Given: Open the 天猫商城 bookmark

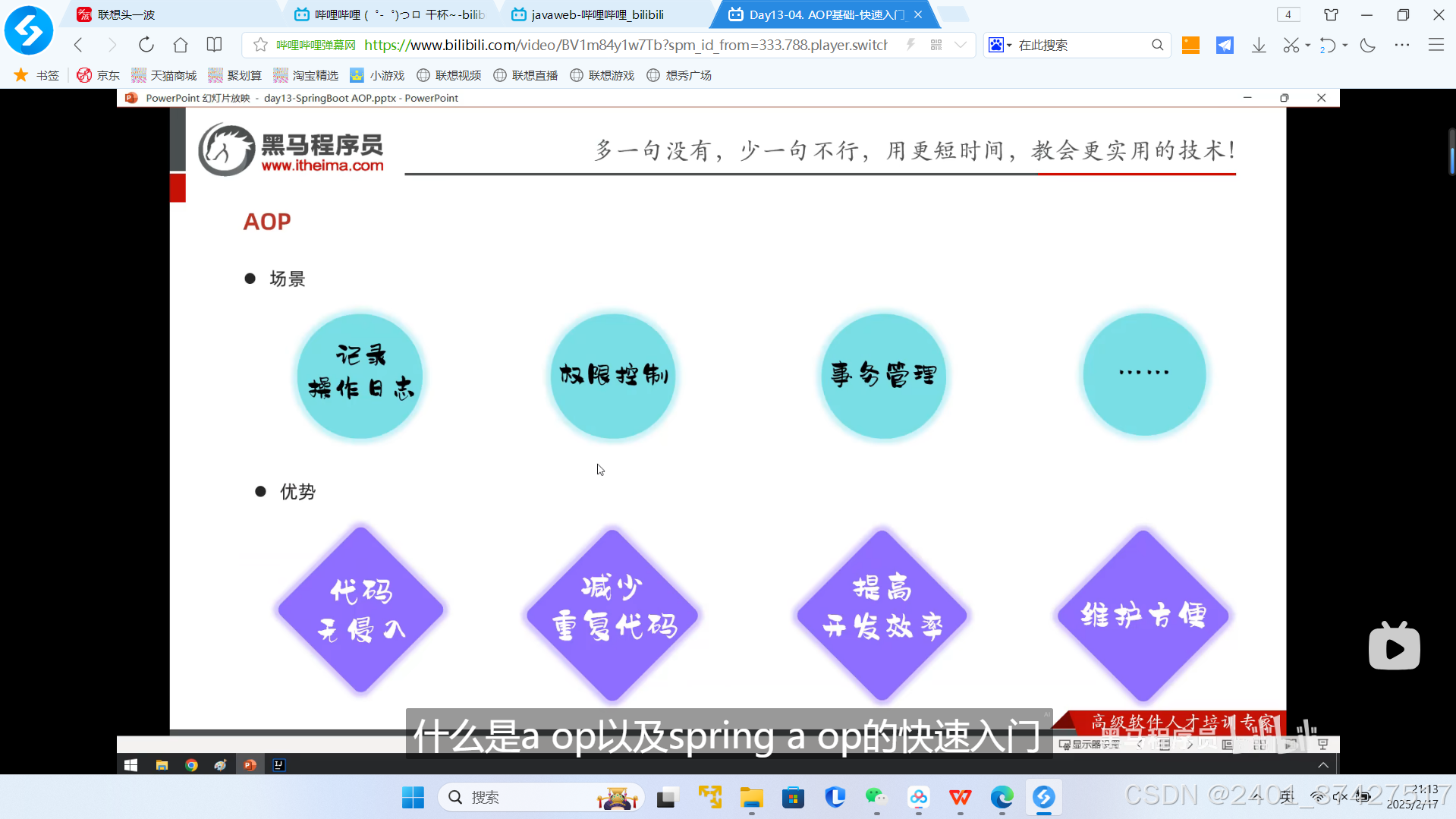Looking at the screenshot, I should pyautogui.click(x=164, y=75).
